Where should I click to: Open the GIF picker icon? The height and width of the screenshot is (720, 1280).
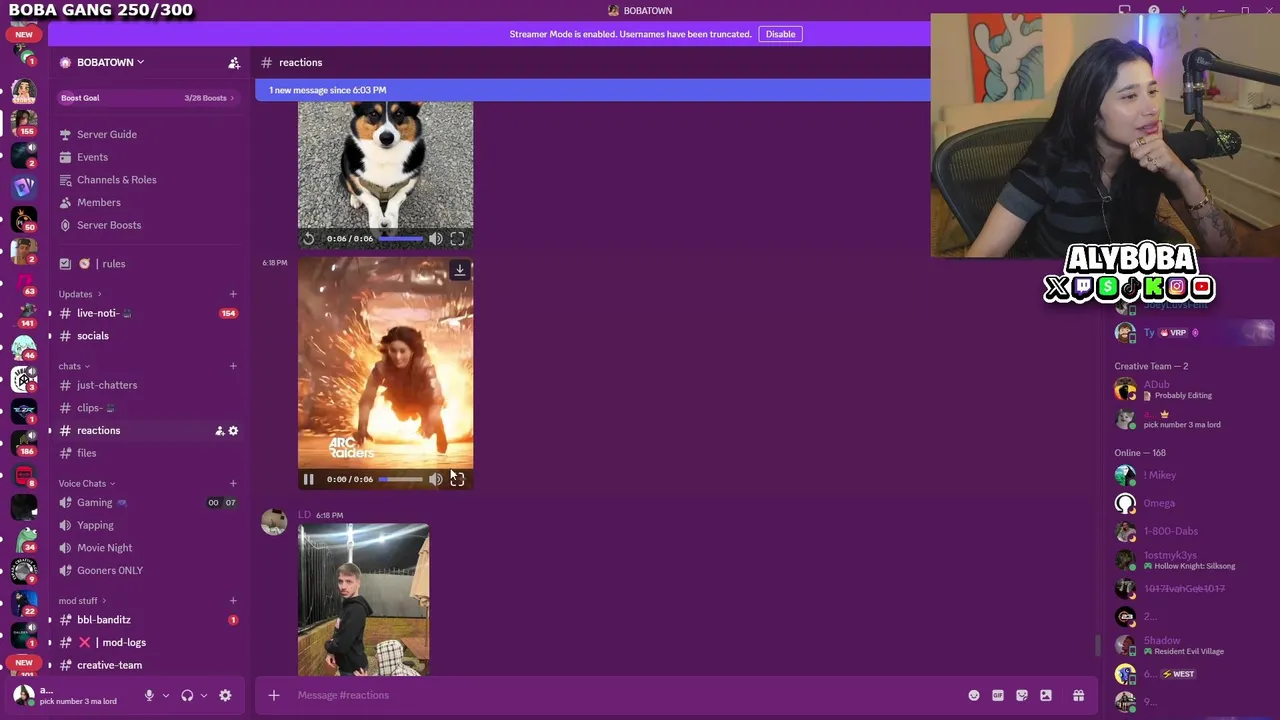click(998, 696)
